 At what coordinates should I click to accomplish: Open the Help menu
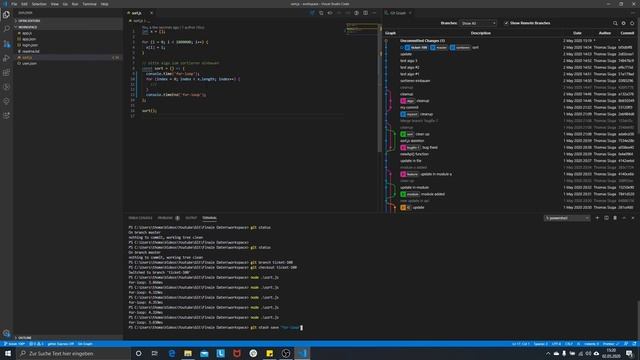click(x=104, y=4)
